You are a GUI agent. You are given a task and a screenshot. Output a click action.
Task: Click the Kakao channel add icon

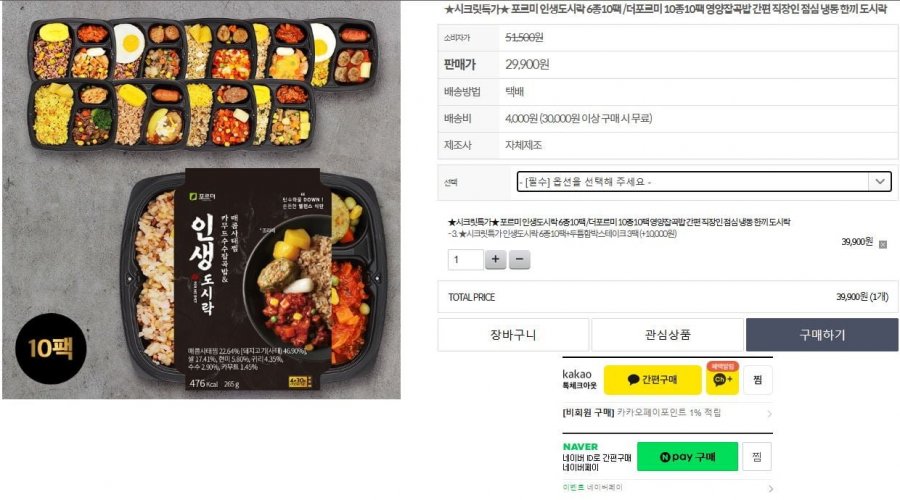pos(722,379)
